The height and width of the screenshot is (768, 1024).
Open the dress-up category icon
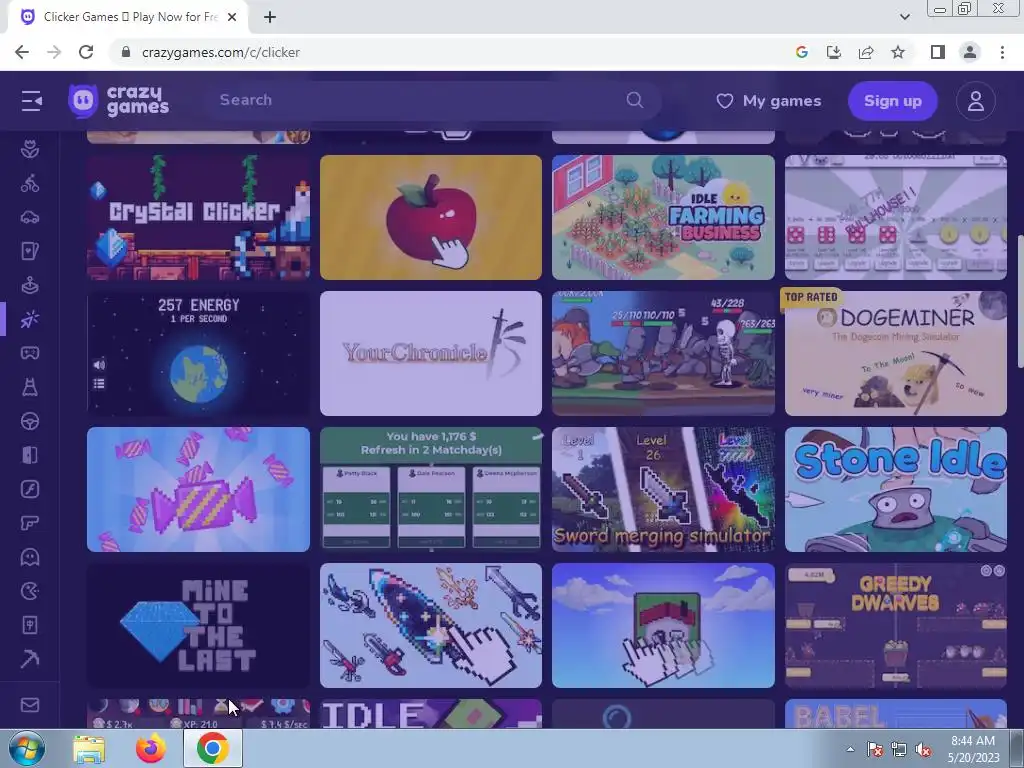point(30,387)
